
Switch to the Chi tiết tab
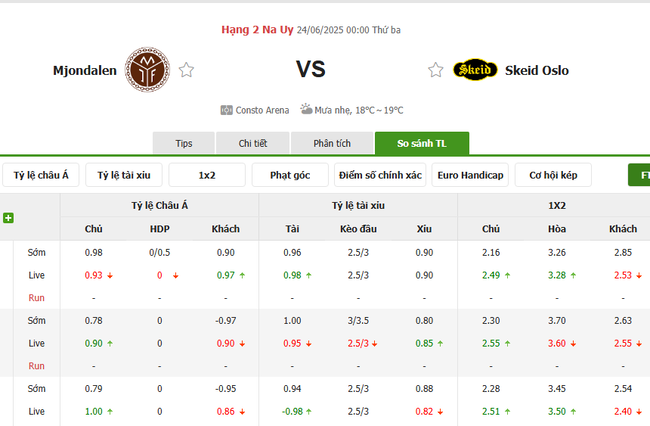[252, 143]
